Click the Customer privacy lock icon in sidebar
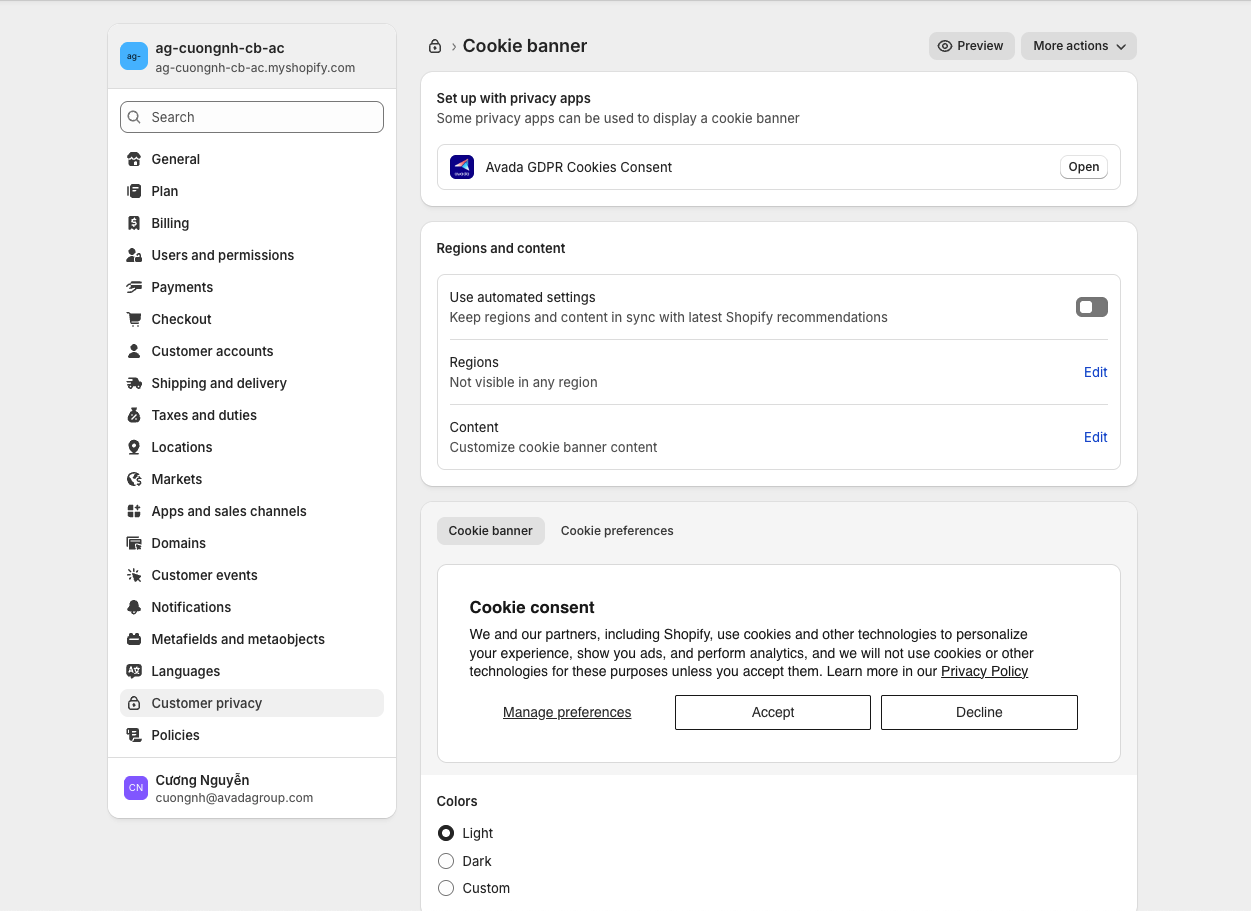1251x911 pixels. (x=134, y=703)
